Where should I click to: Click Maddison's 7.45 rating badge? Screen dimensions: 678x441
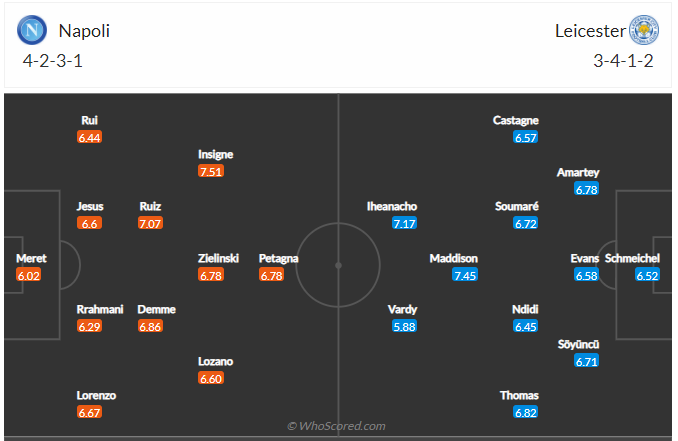coord(465,275)
